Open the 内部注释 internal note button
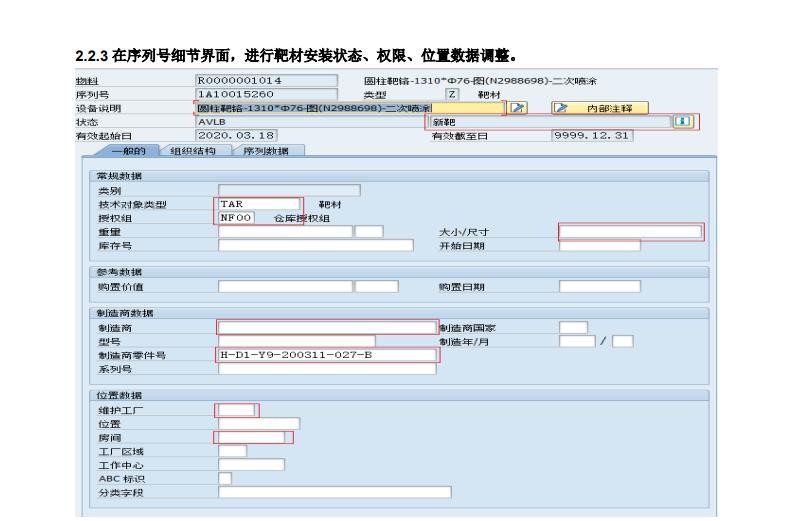The width and height of the screenshot is (793, 521). [x=599, y=108]
